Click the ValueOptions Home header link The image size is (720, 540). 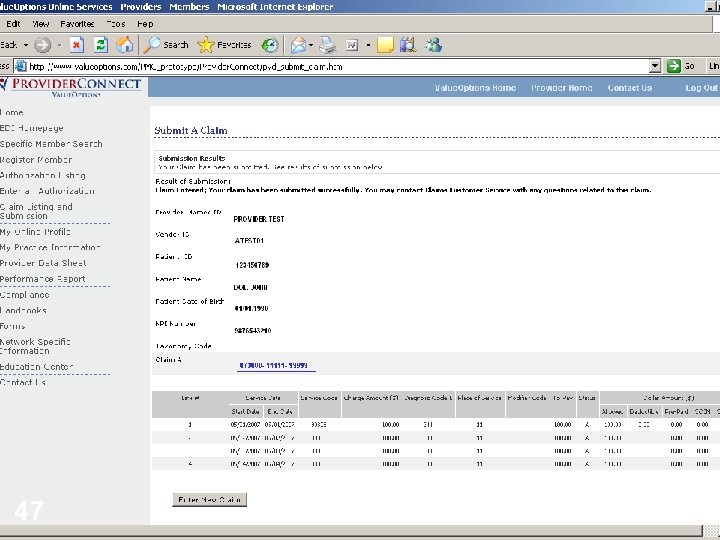point(475,88)
